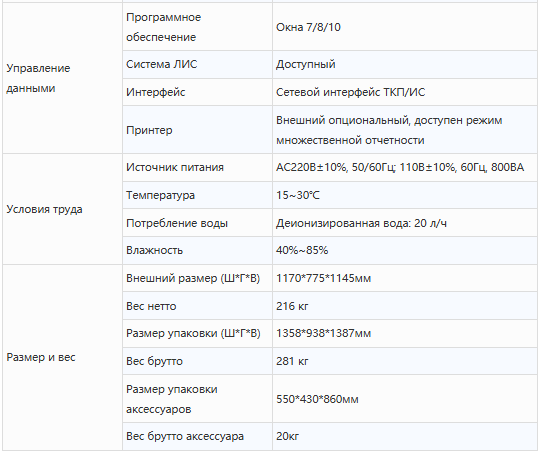Image resolution: width=541 pixels, height=452 pixels.
Task: Select the 'Программное обеспечение' label cell
Action: click(197, 27)
